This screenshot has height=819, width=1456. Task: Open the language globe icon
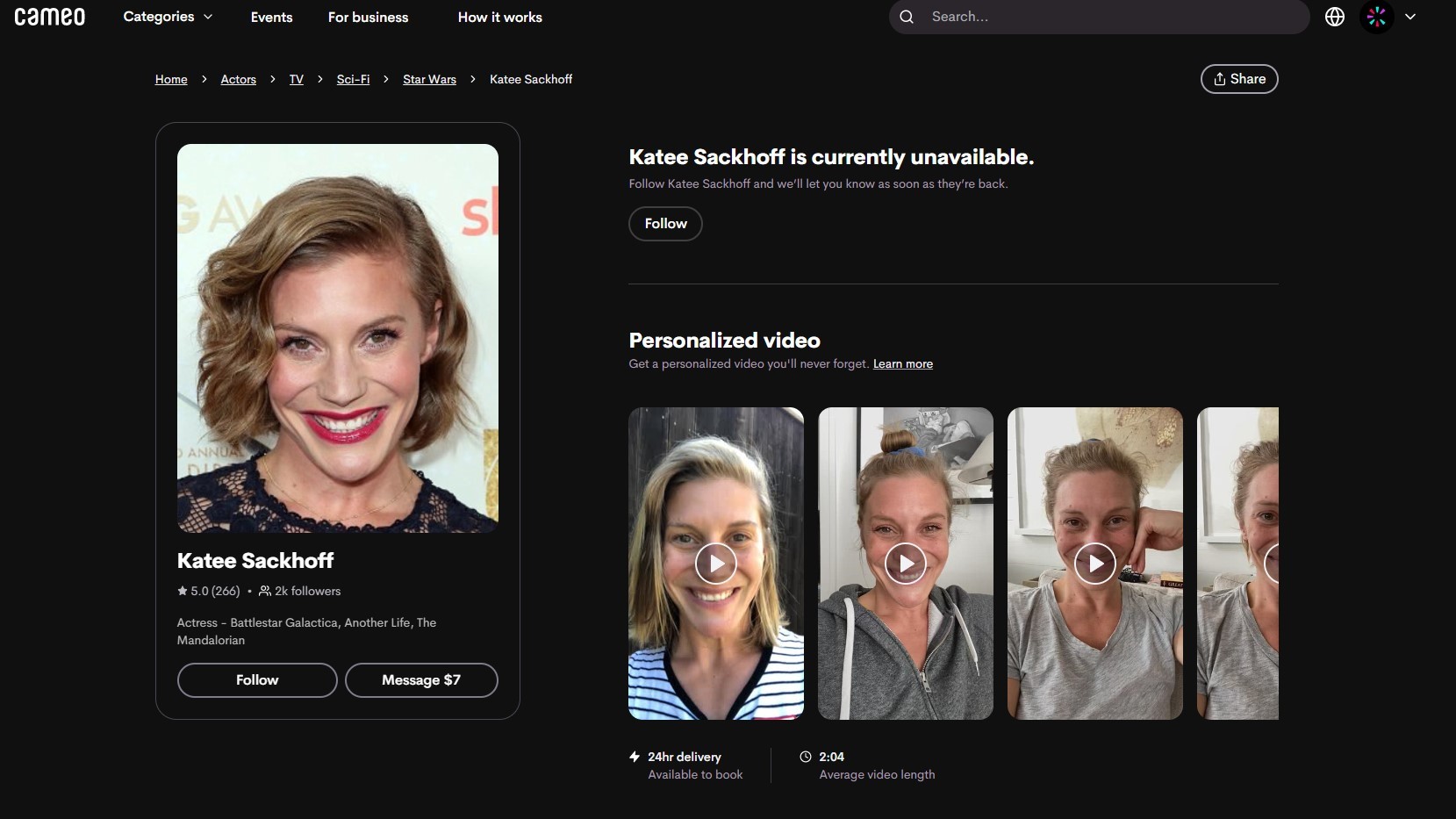(1334, 17)
